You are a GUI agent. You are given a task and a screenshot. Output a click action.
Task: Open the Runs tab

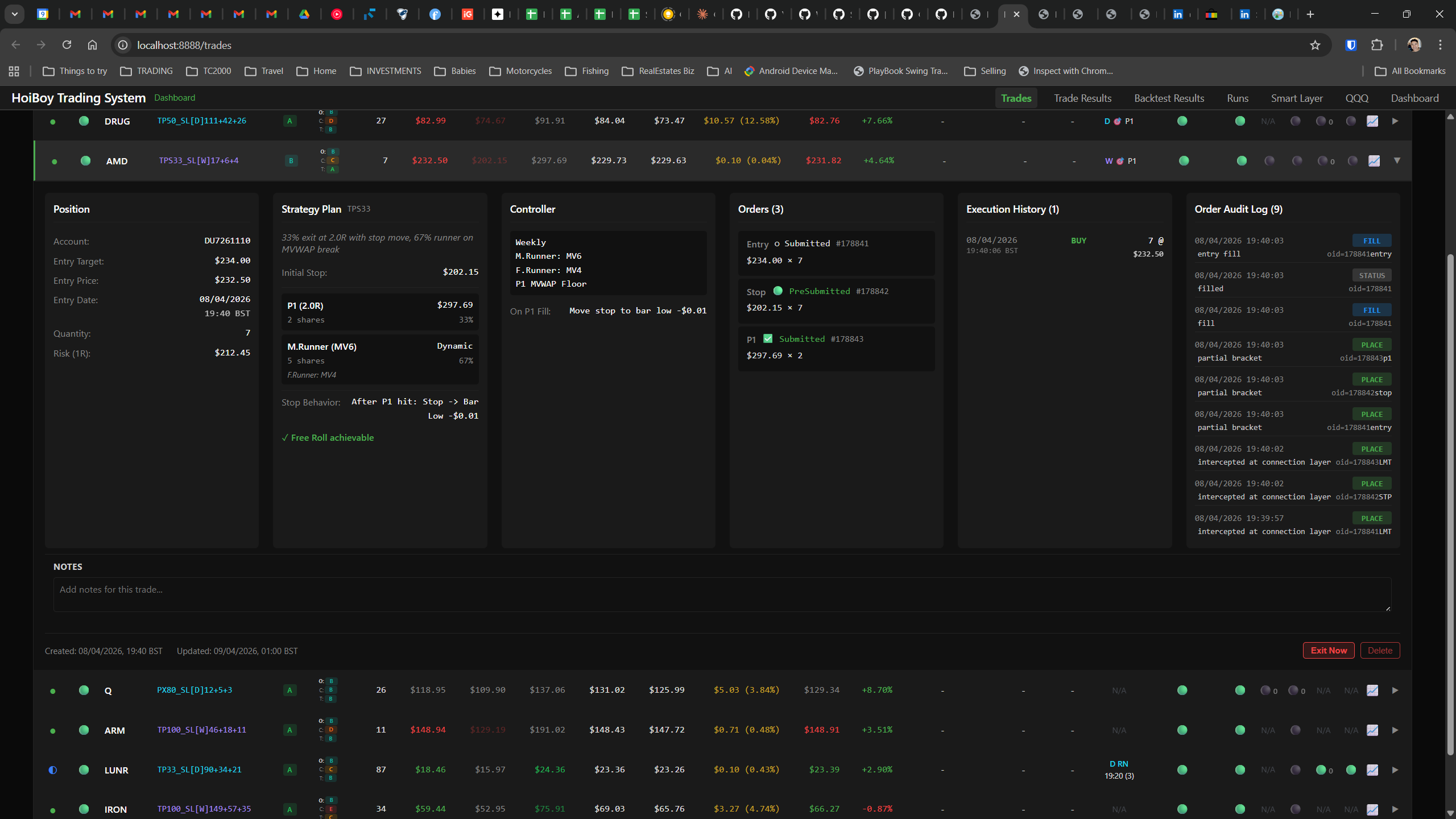click(x=1238, y=98)
